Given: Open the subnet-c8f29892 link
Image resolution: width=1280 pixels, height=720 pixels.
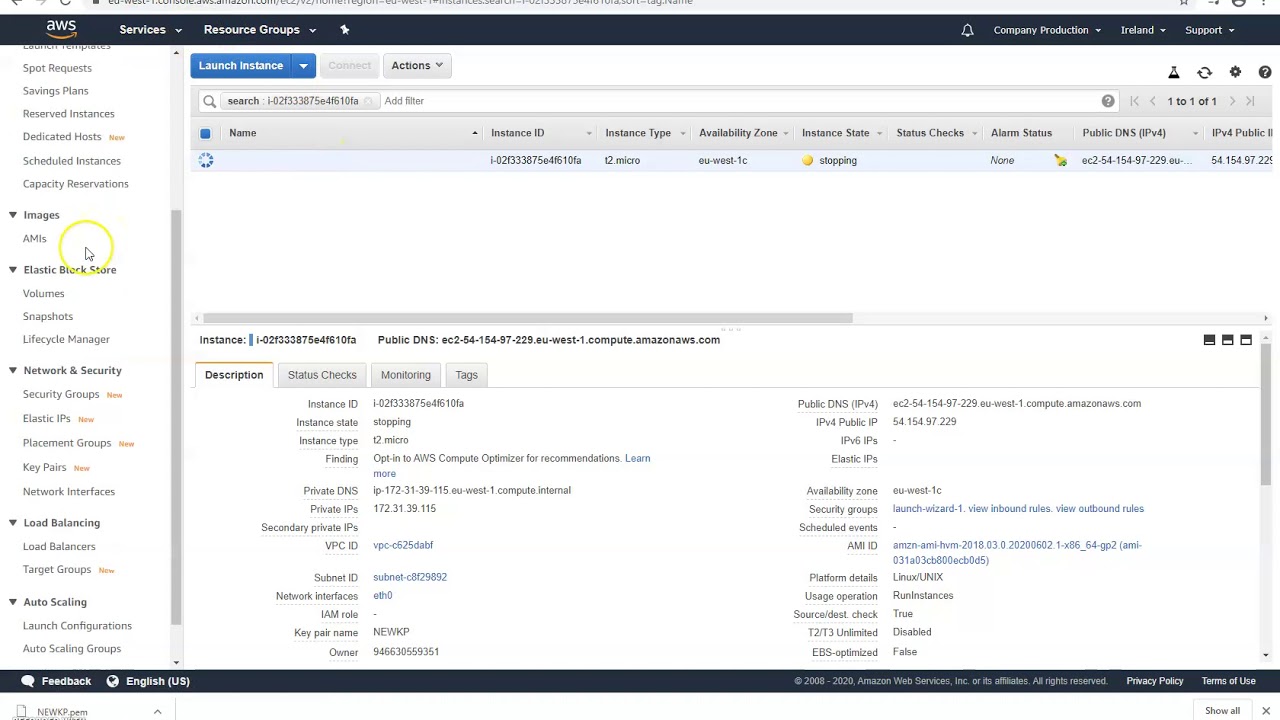Looking at the screenshot, I should pos(410,577).
